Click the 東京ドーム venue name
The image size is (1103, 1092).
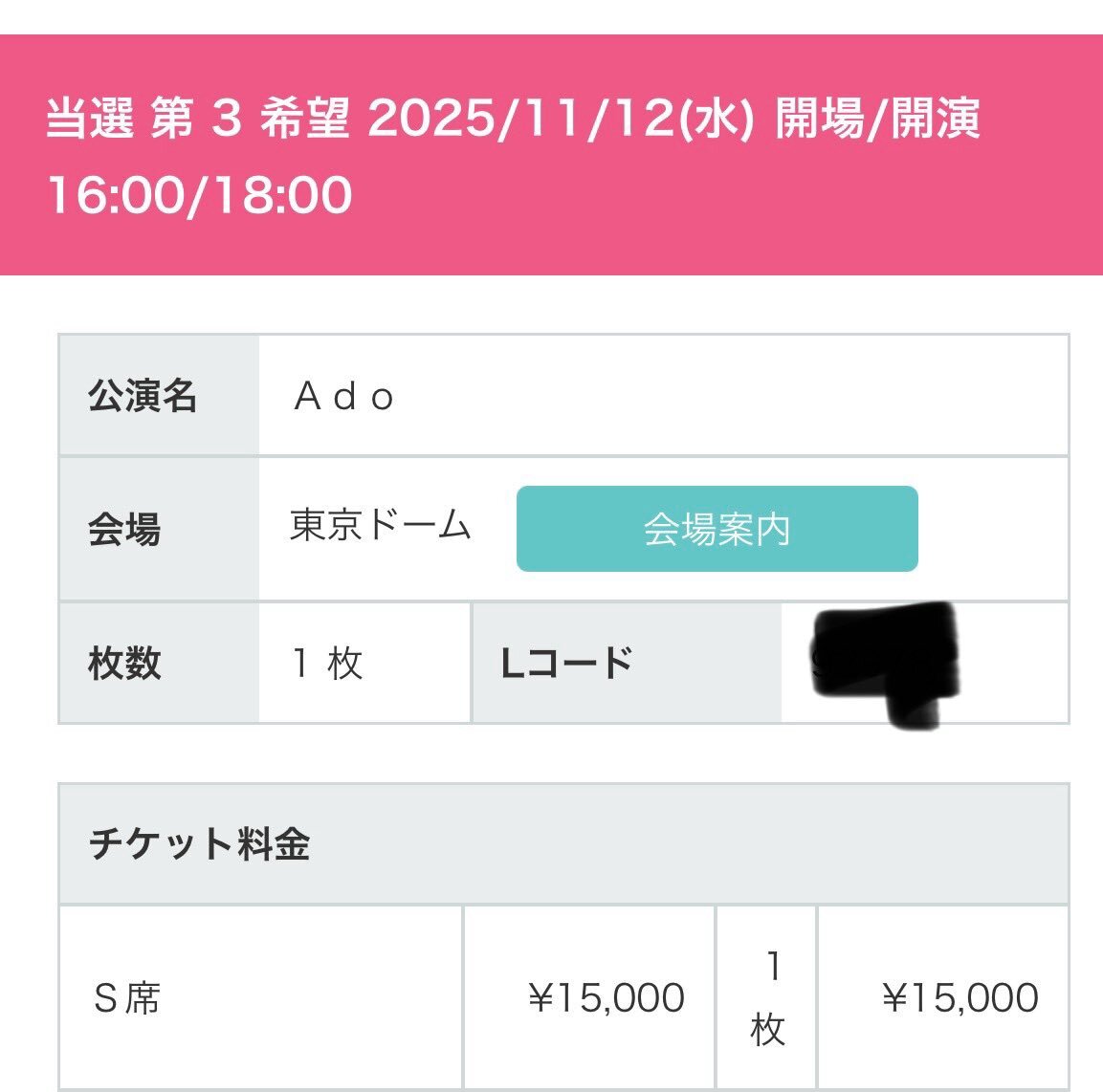pyautogui.click(x=380, y=525)
